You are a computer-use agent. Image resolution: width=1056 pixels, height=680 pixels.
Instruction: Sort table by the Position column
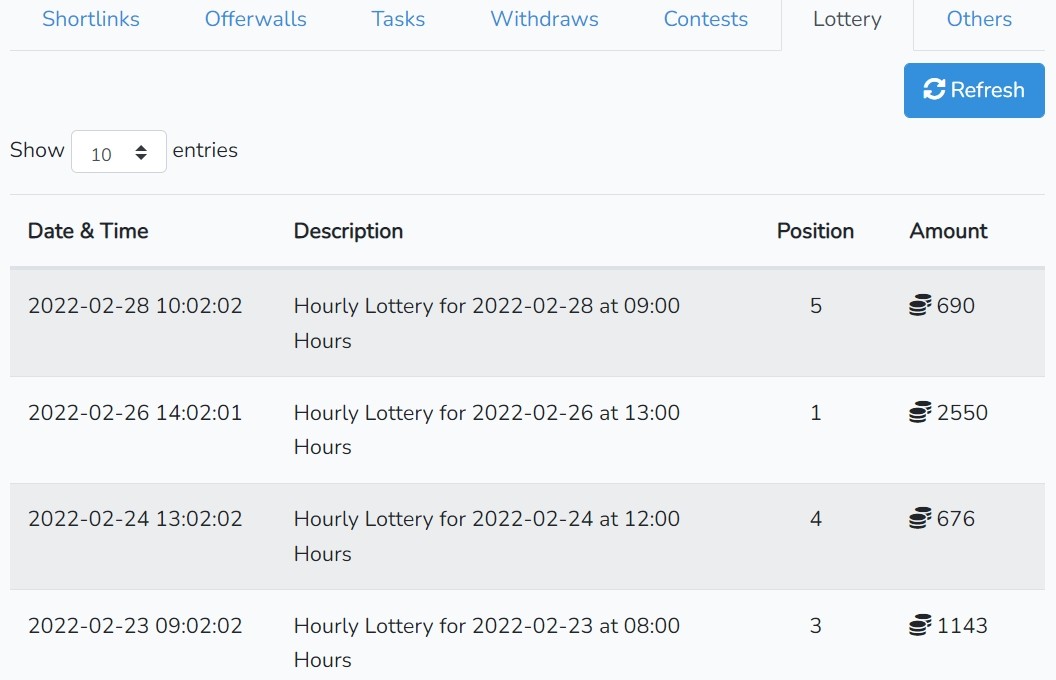(815, 231)
